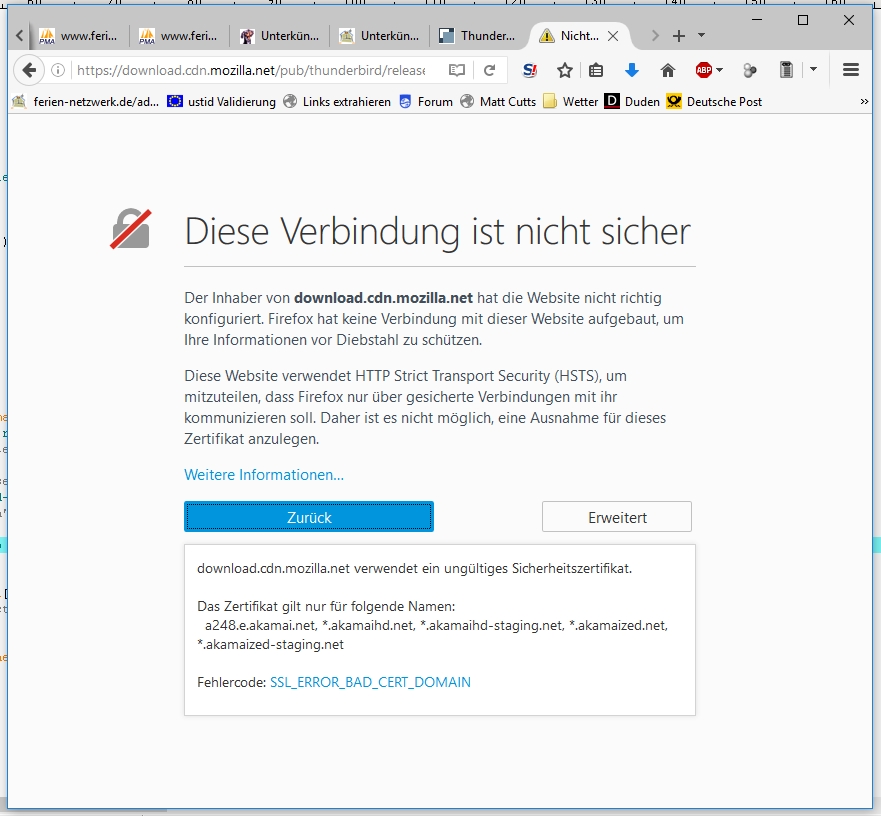This screenshot has height=816, width=881.
Task: Close the Firefox window
Action: 849,20
